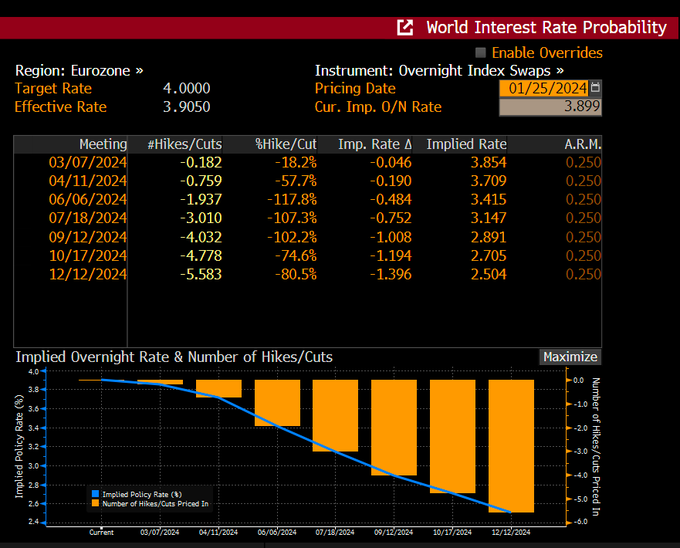This screenshot has height=548, width=680.
Task: Select the 06/06/2024 meeting row
Action: pyautogui.click(x=307, y=199)
